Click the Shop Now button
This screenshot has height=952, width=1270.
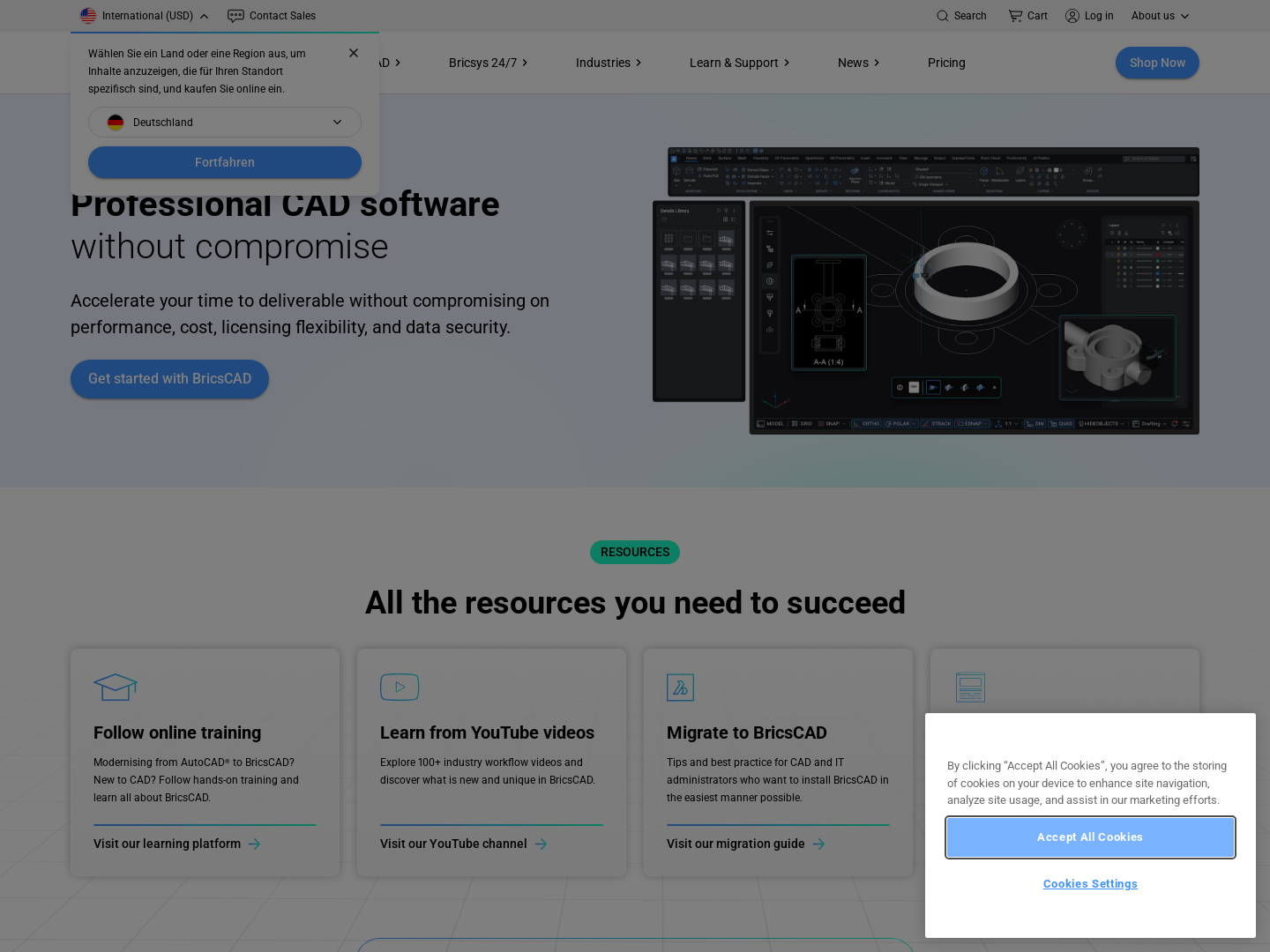click(1157, 63)
